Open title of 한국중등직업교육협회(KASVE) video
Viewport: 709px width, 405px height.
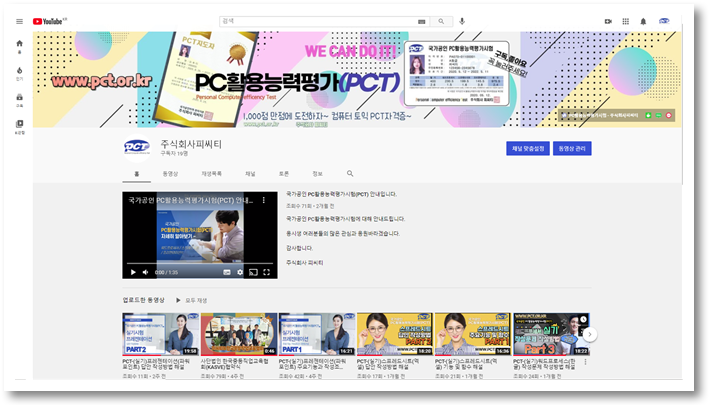point(234,364)
